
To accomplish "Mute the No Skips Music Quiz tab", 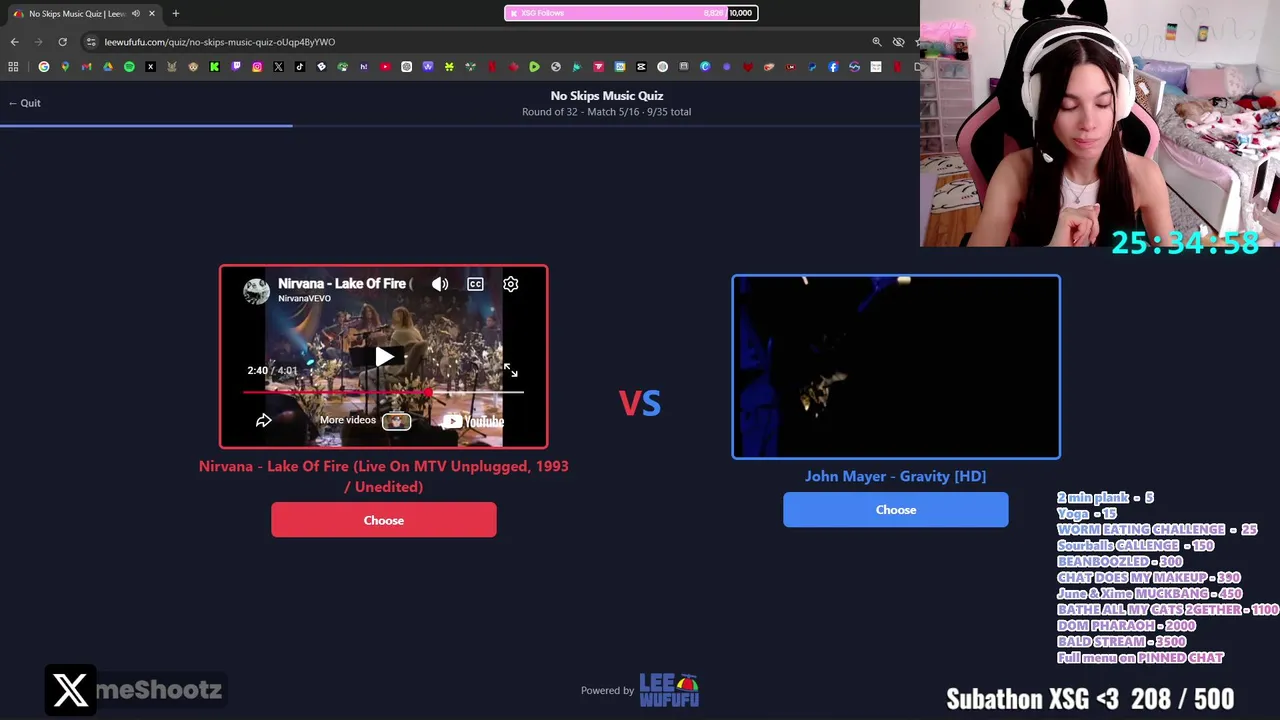I will (136, 13).
